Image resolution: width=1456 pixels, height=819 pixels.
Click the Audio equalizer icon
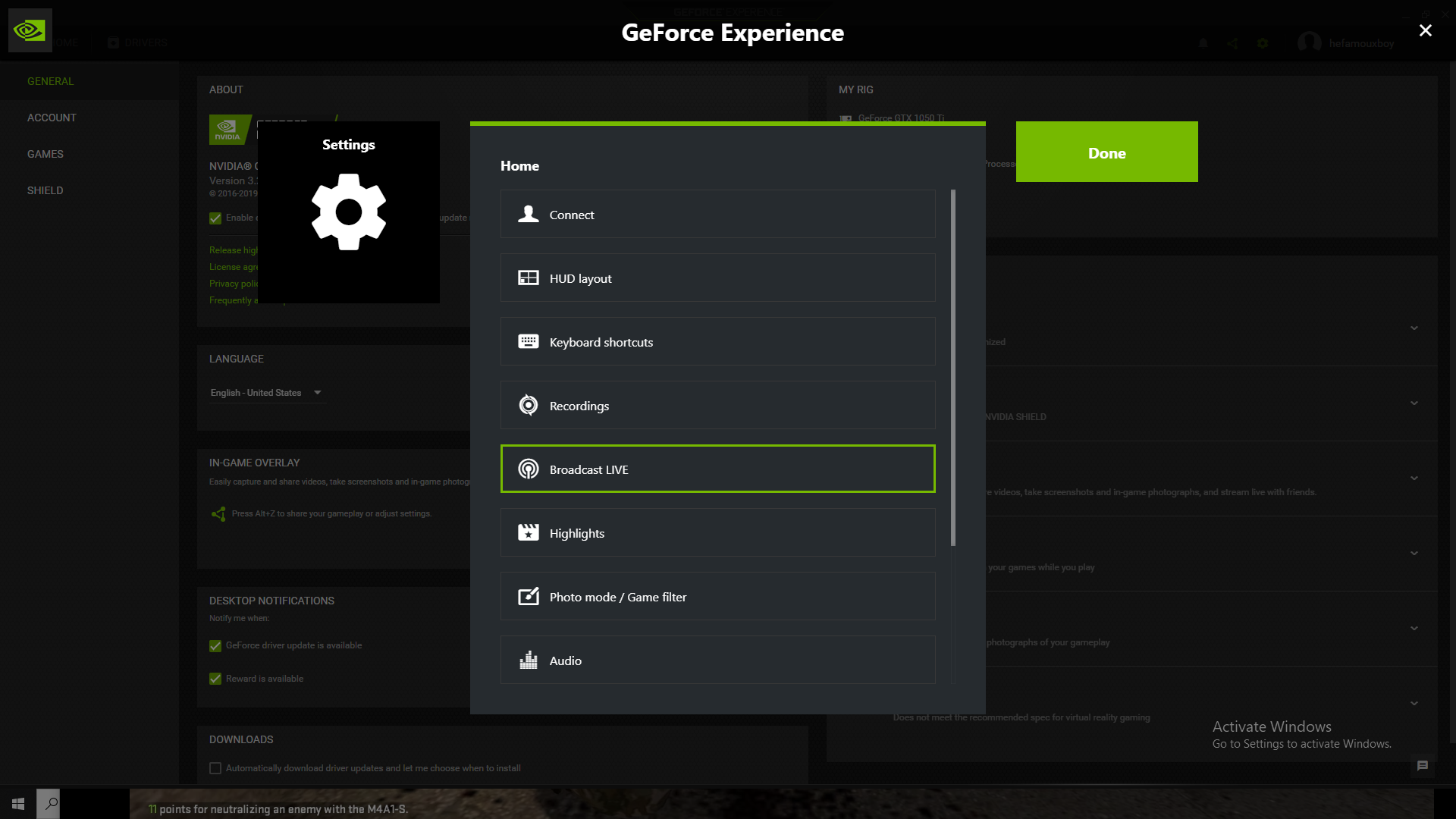coord(529,661)
